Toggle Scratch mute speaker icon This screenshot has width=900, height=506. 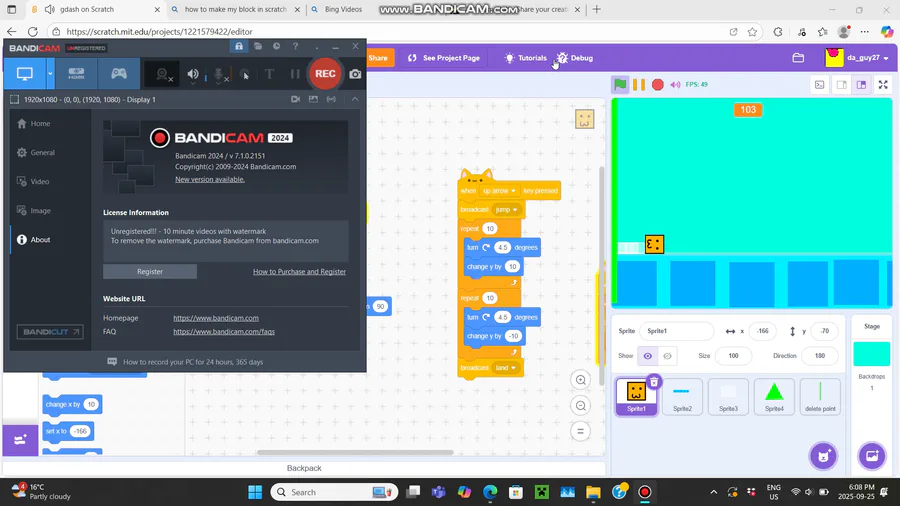click(676, 84)
